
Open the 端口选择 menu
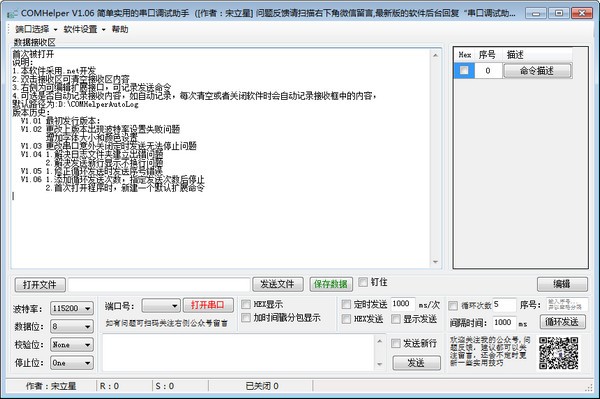coord(36,29)
